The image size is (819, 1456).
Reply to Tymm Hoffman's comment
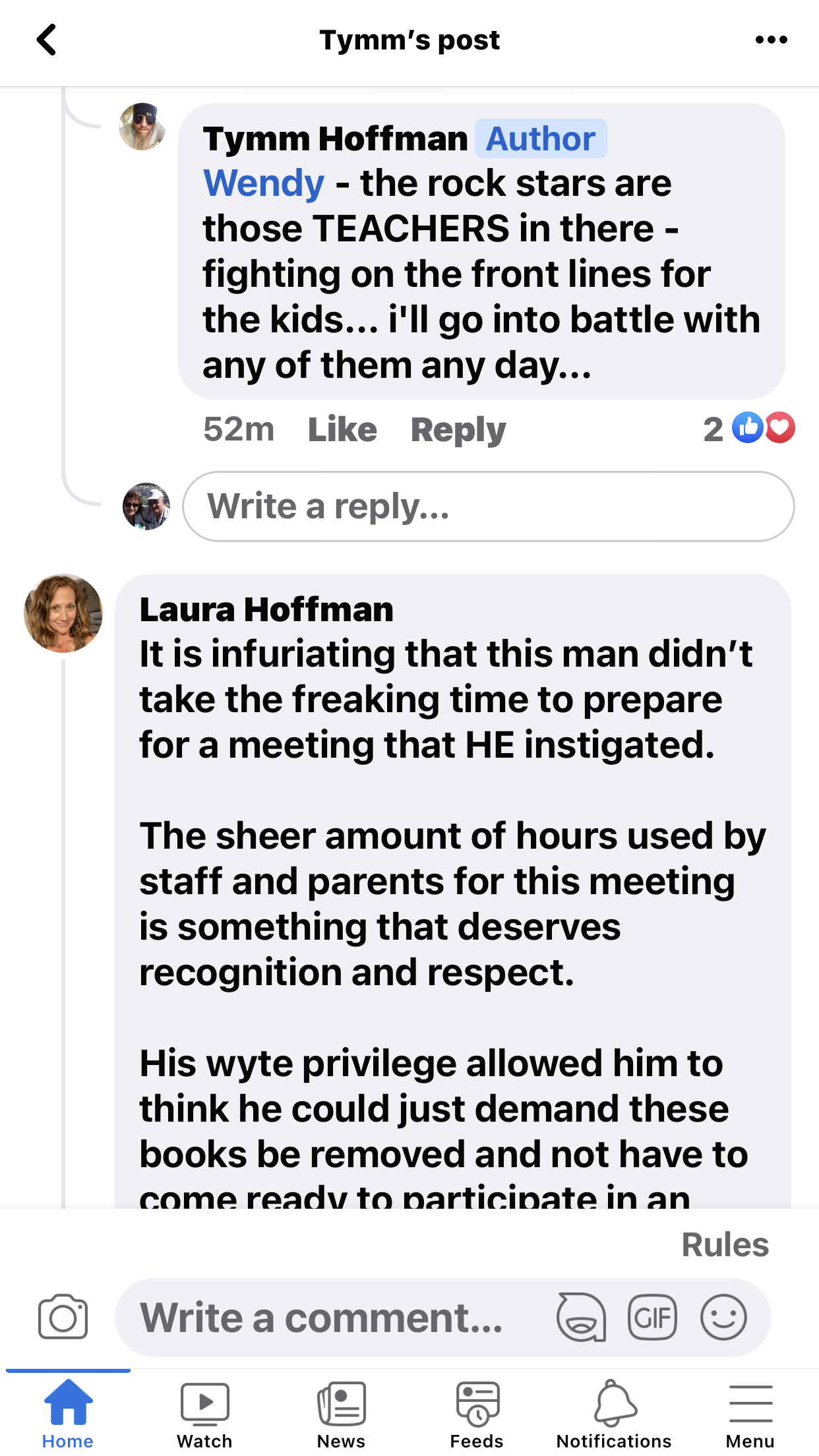[458, 429]
